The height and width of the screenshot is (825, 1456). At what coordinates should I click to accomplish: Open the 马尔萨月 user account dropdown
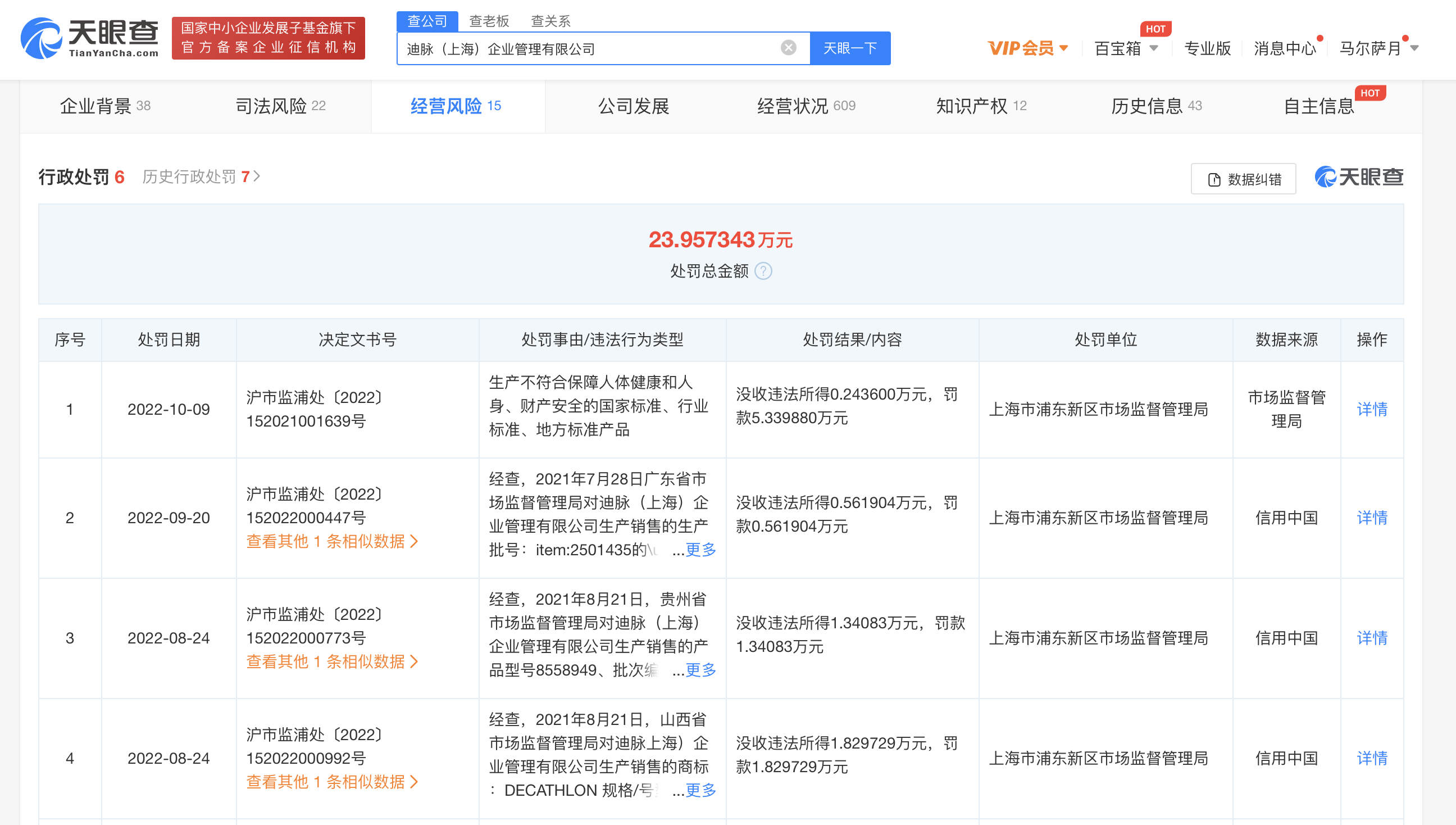coord(1377,49)
